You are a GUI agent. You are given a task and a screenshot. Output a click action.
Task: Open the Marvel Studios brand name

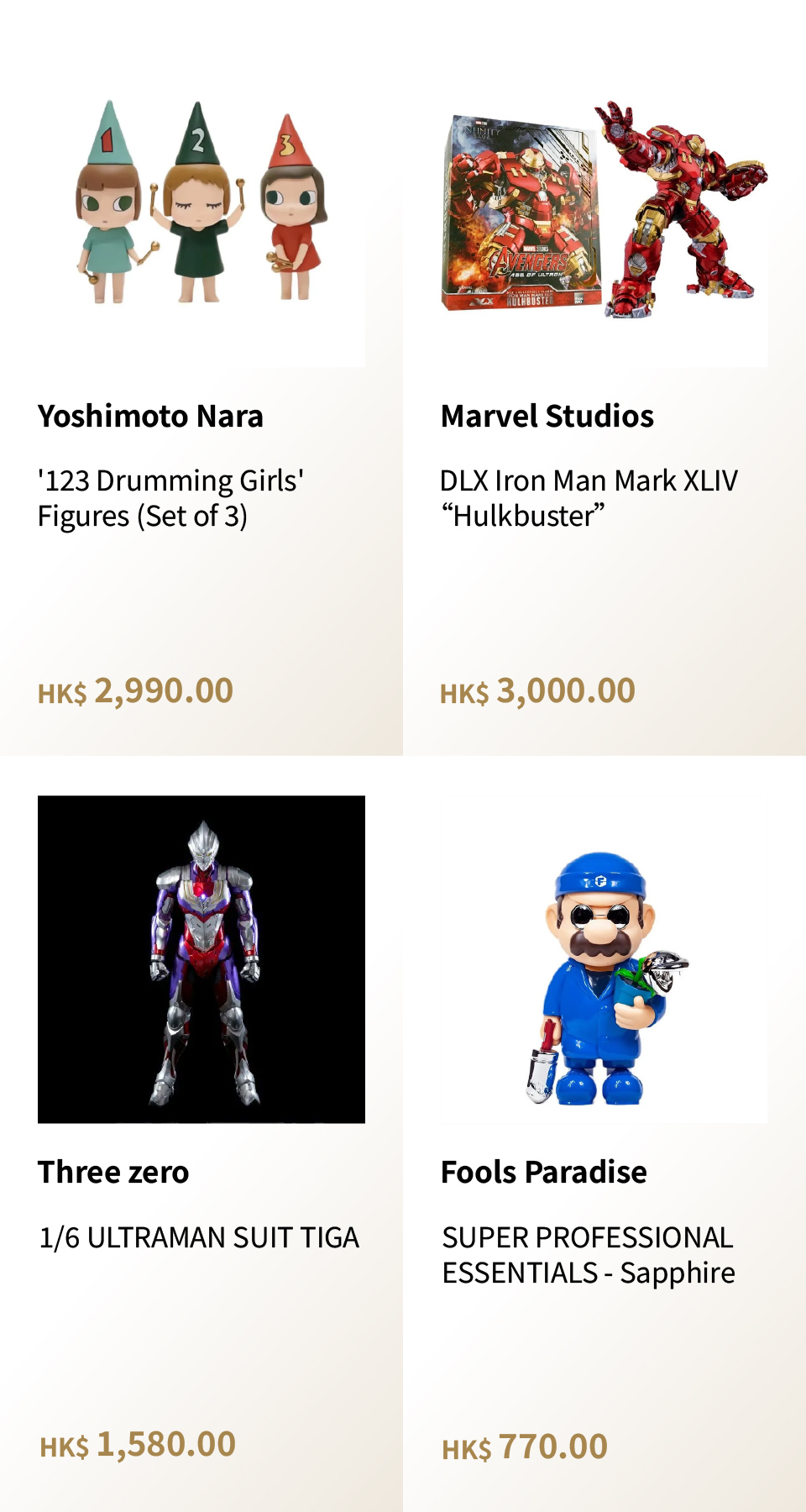tap(547, 417)
